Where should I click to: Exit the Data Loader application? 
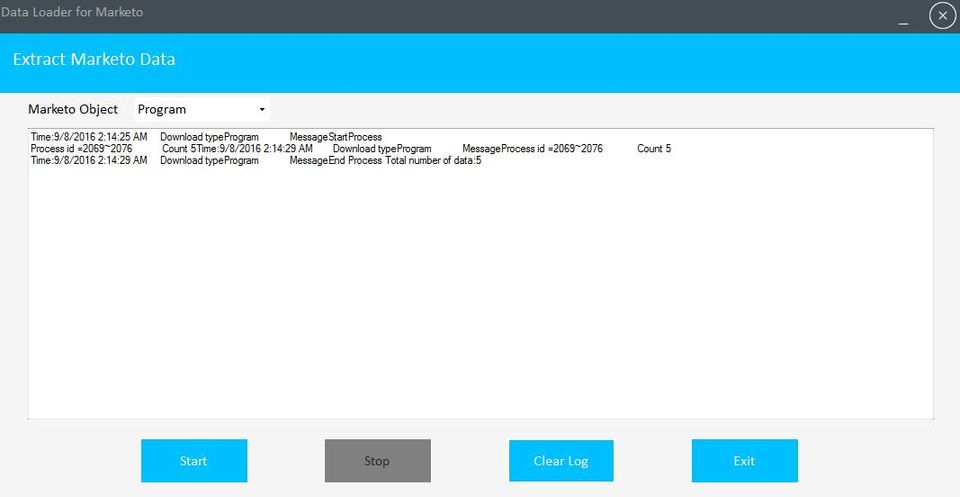[744, 460]
